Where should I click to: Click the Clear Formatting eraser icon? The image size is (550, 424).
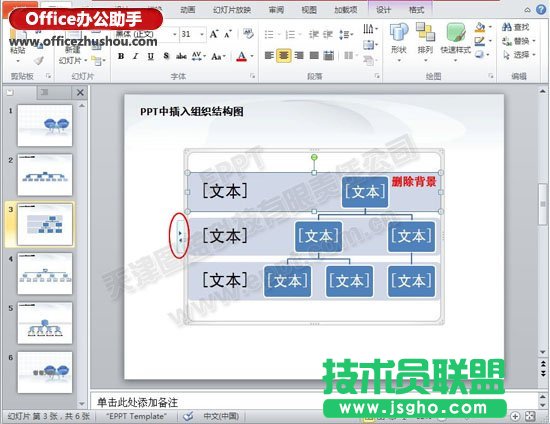pyautogui.click(x=248, y=34)
